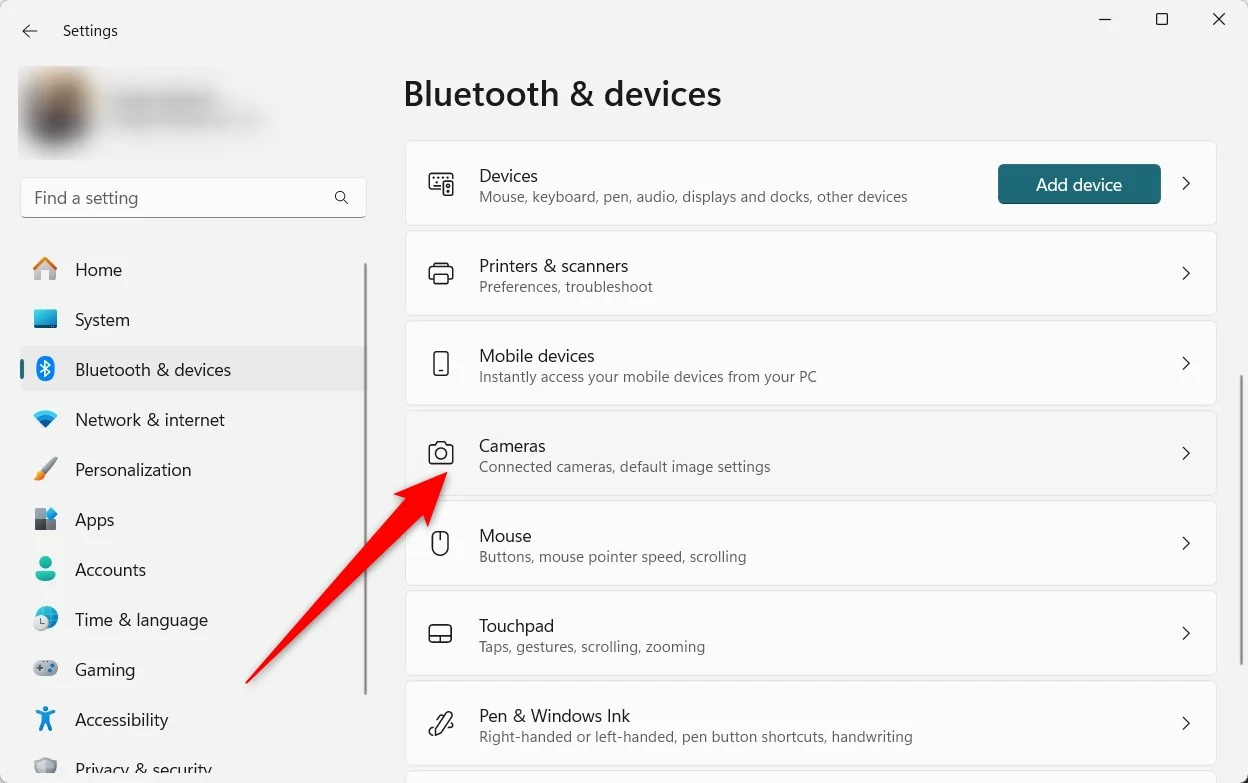Click the Privacy & security shield icon
The width and height of the screenshot is (1248, 783).
[45, 768]
